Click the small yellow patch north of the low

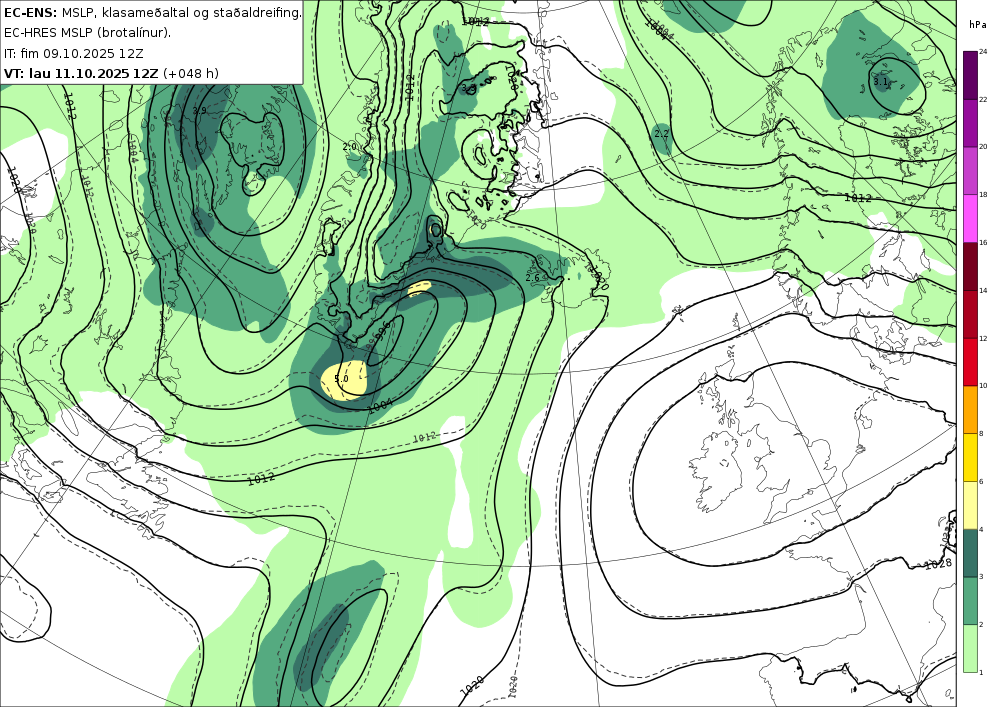[419, 288]
